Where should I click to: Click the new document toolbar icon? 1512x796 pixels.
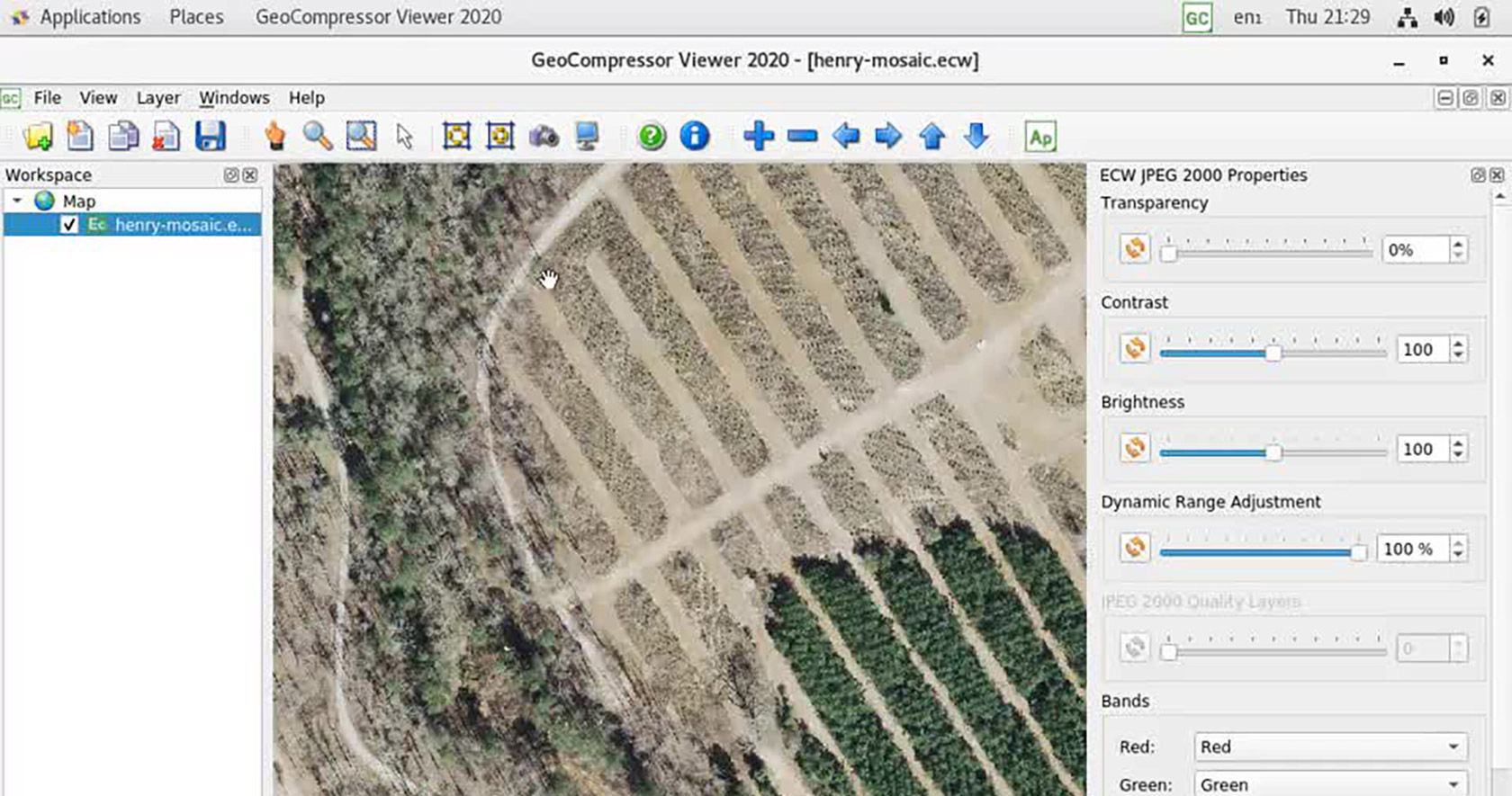click(80, 136)
